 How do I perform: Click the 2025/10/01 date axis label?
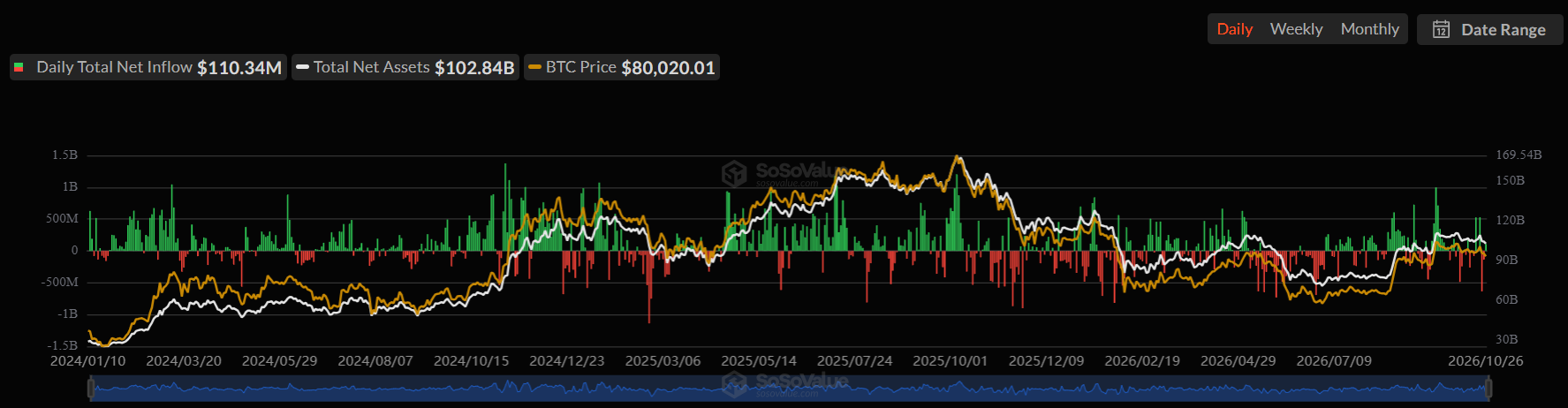[x=951, y=360]
